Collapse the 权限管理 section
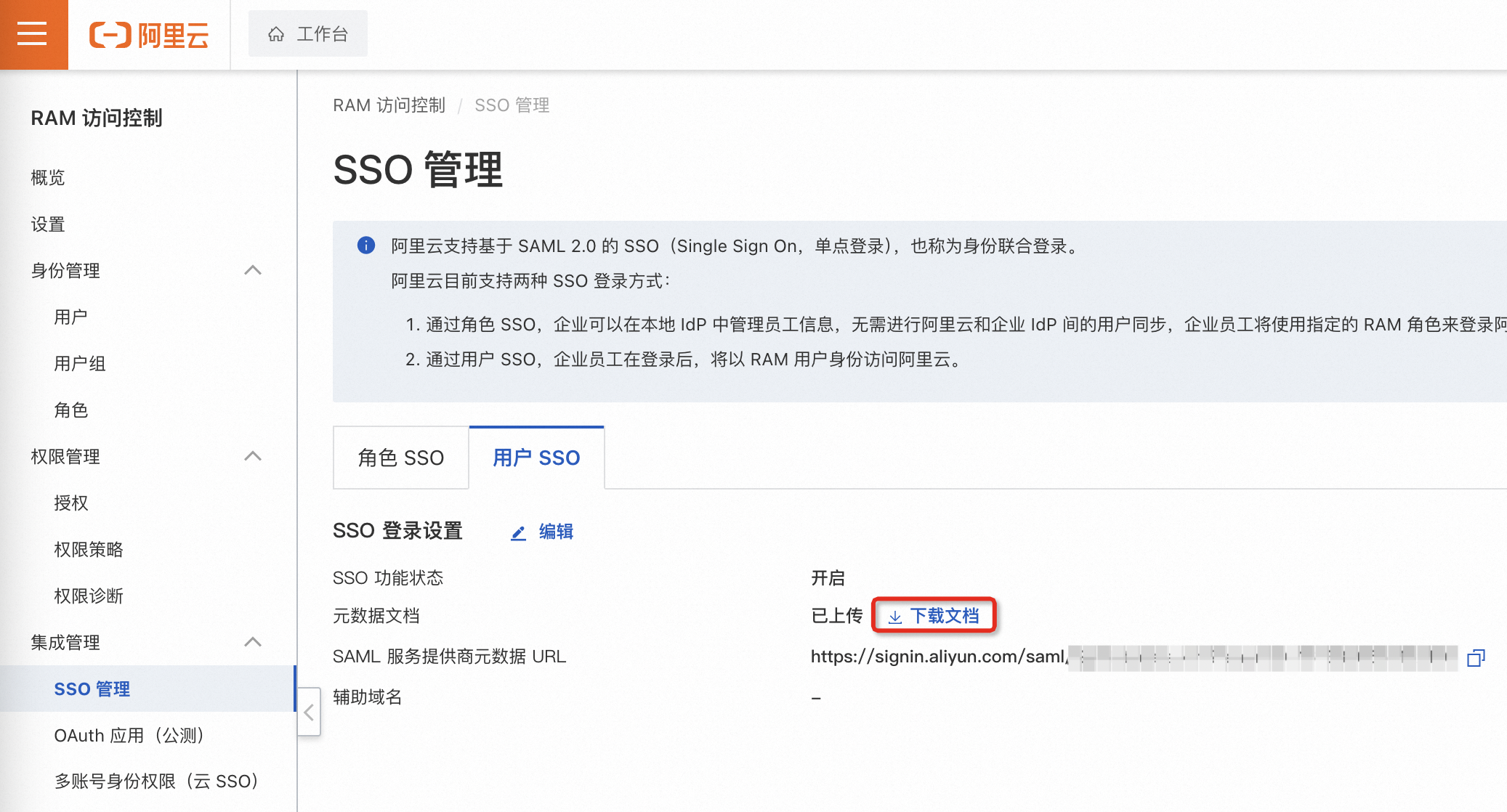The width and height of the screenshot is (1507, 812). [252, 456]
